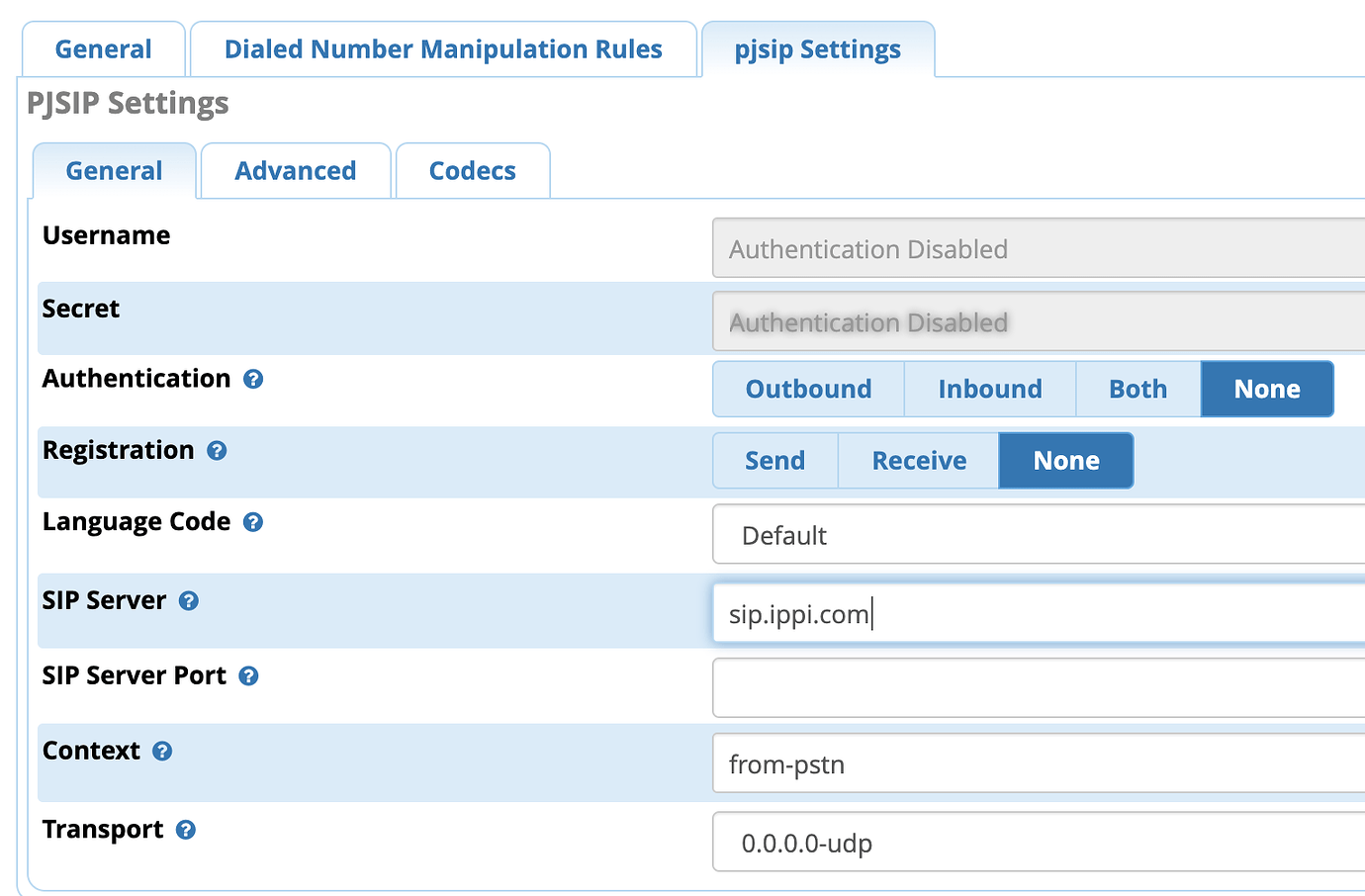1365x896 pixels.
Task: Open the Language Code dropdown
Action: tap(1039, 535)
